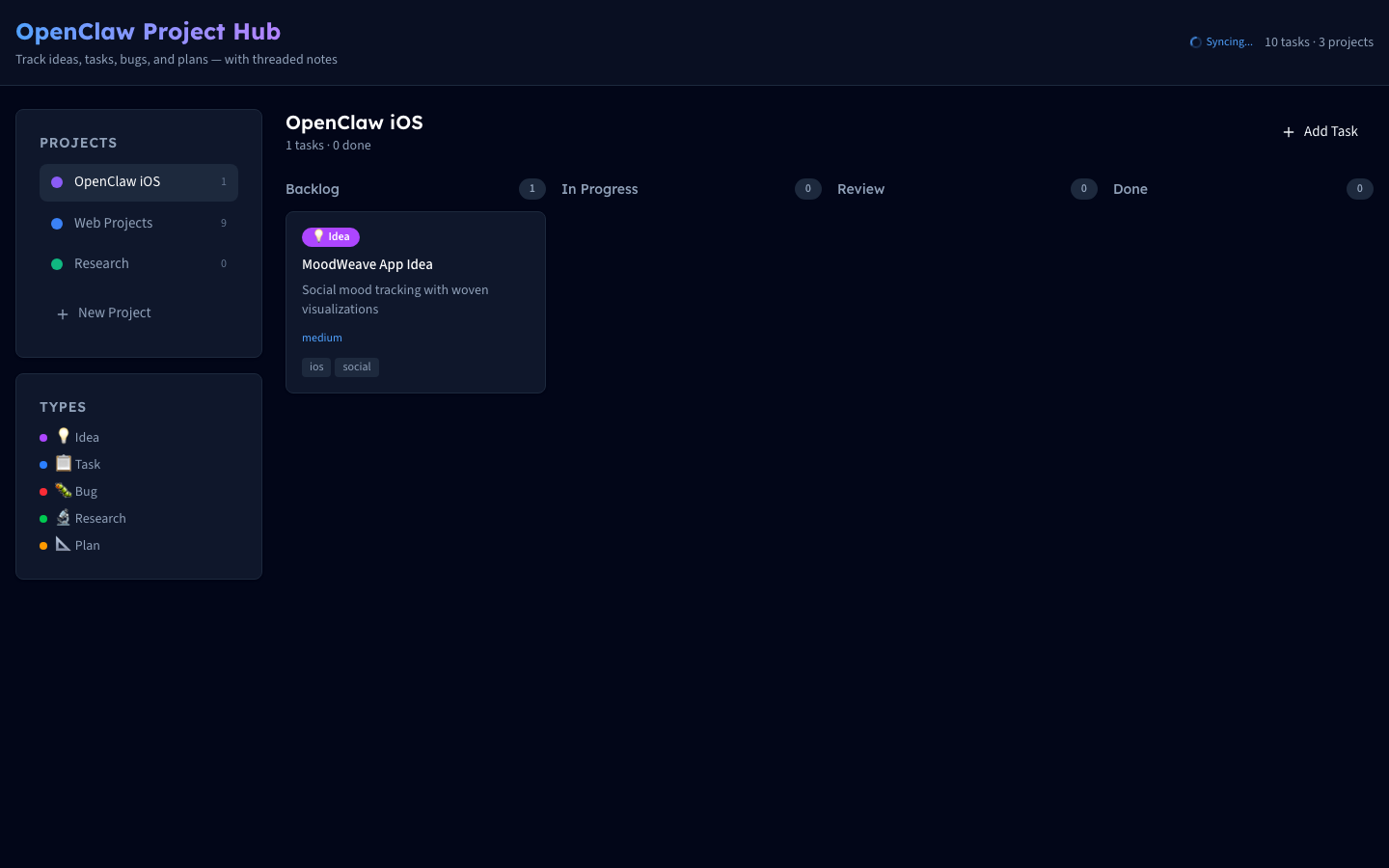Image resolution: width=1389 pixels, height=868 pixels.
Task: Click the purple dot next to OpenClaw iOS
Action: (57, 182)
